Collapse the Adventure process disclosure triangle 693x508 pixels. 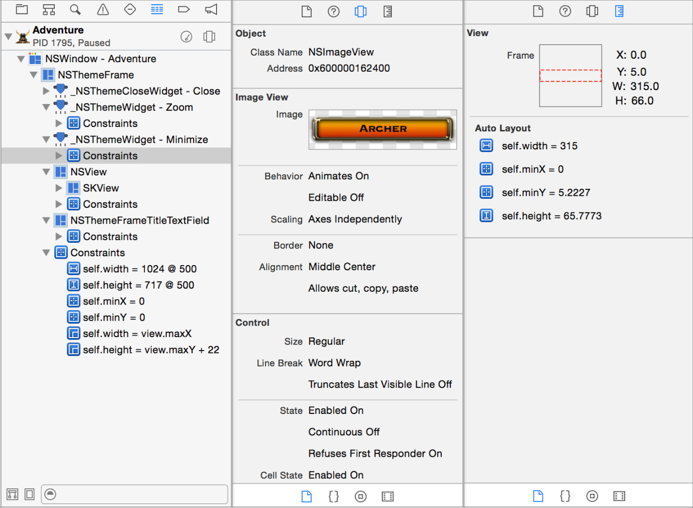[8, 36]
